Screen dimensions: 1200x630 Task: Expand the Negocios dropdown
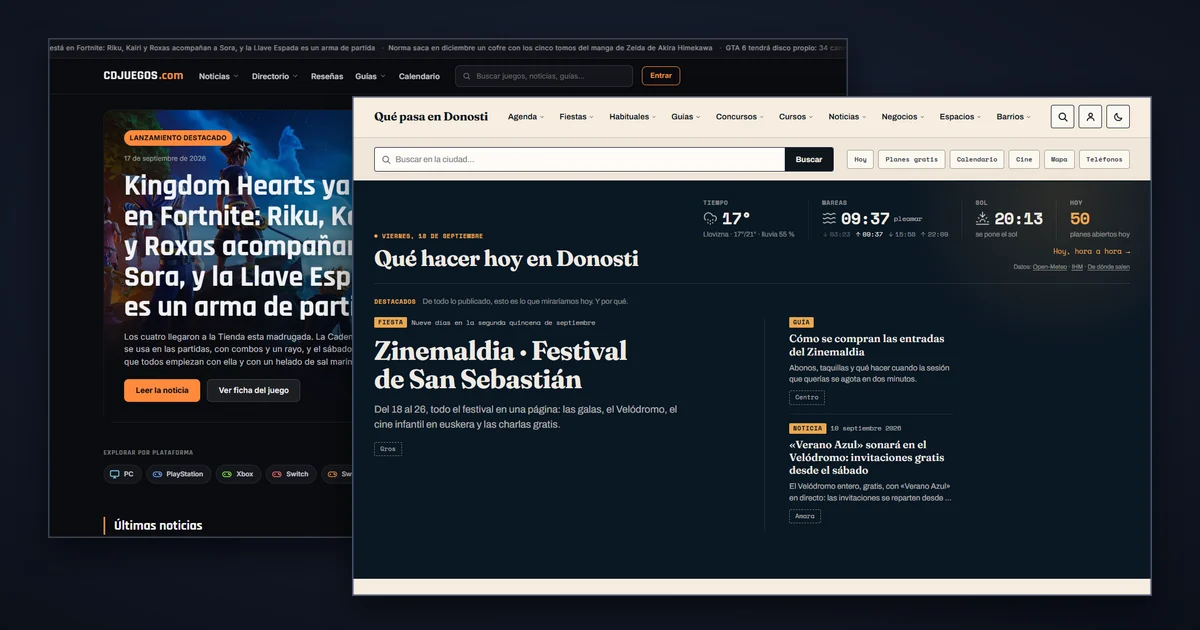903,117
